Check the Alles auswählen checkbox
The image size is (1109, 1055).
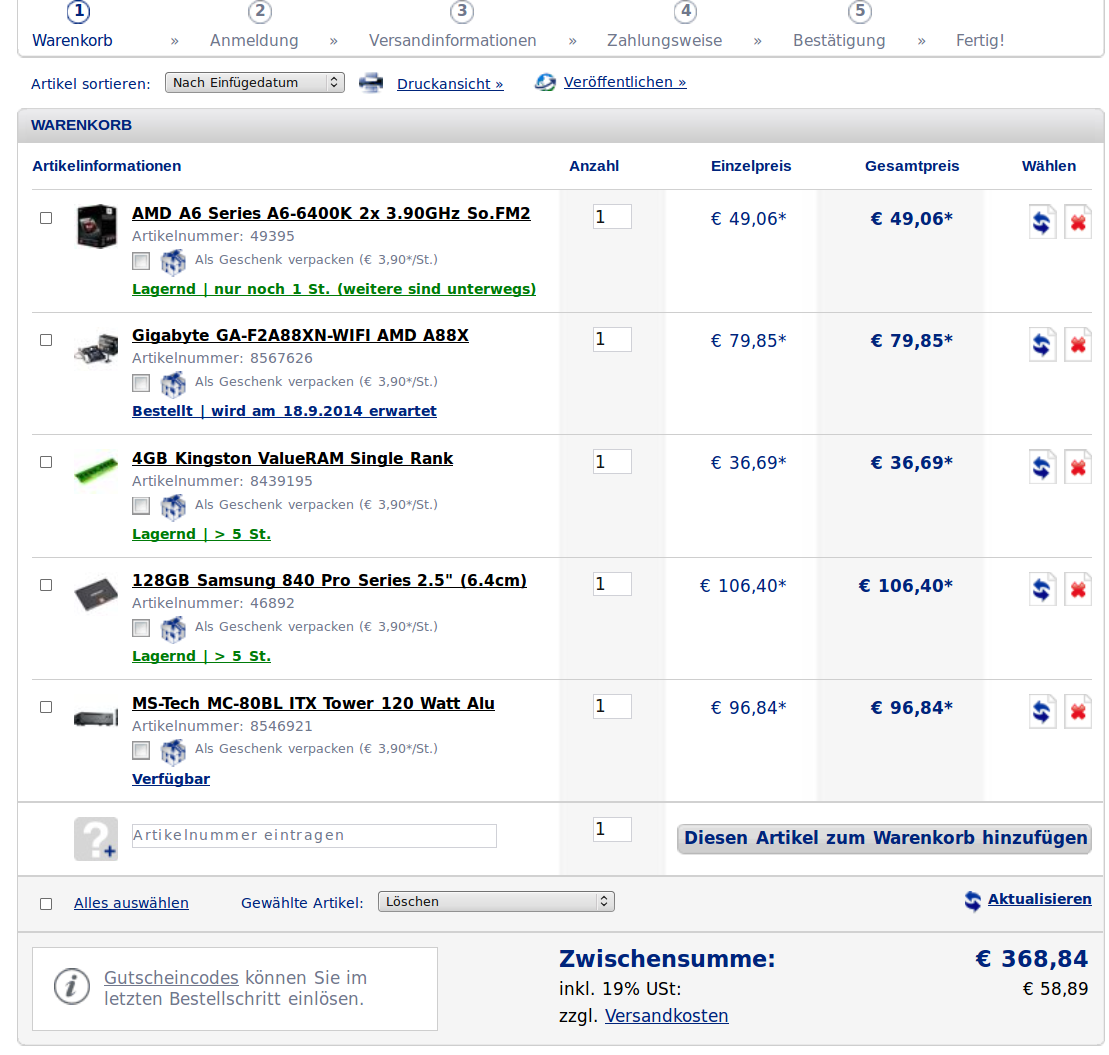46,904
